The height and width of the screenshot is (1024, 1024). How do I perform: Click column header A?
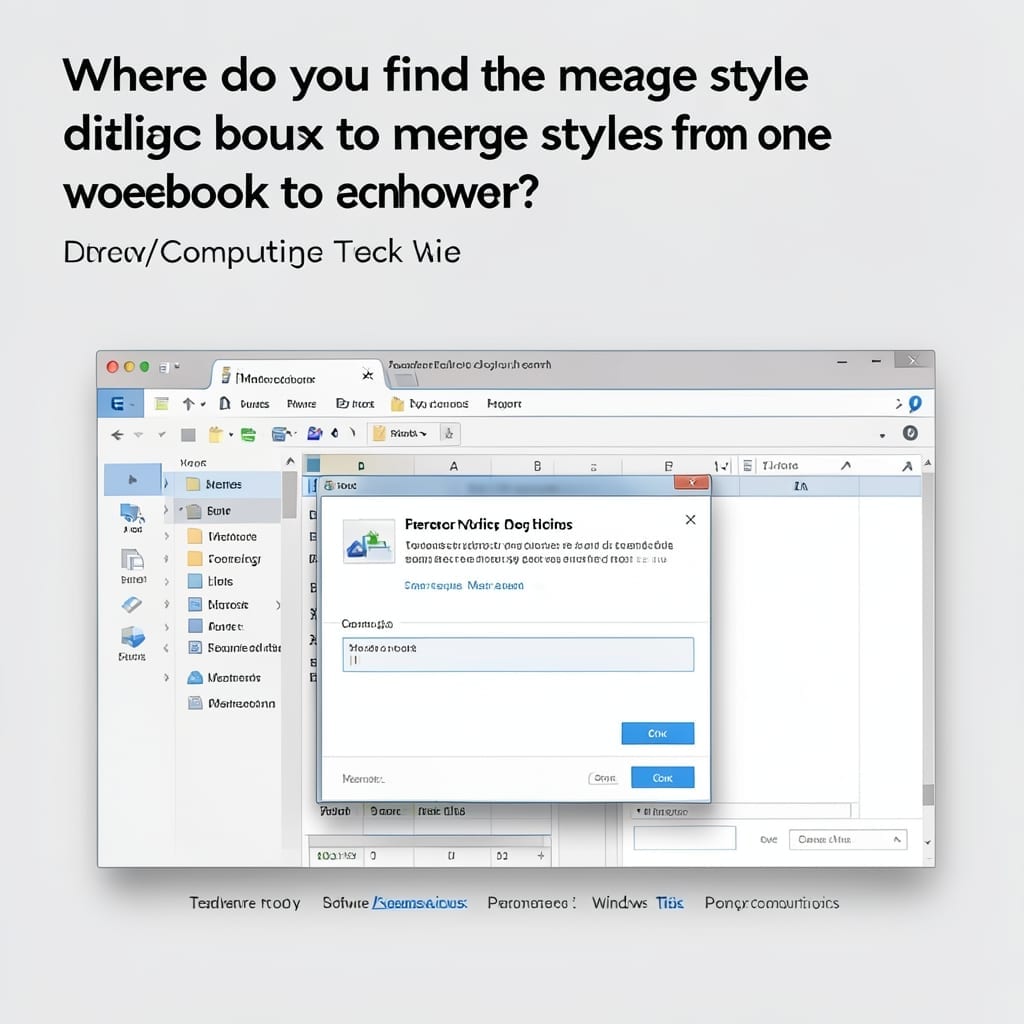[454, 466]
